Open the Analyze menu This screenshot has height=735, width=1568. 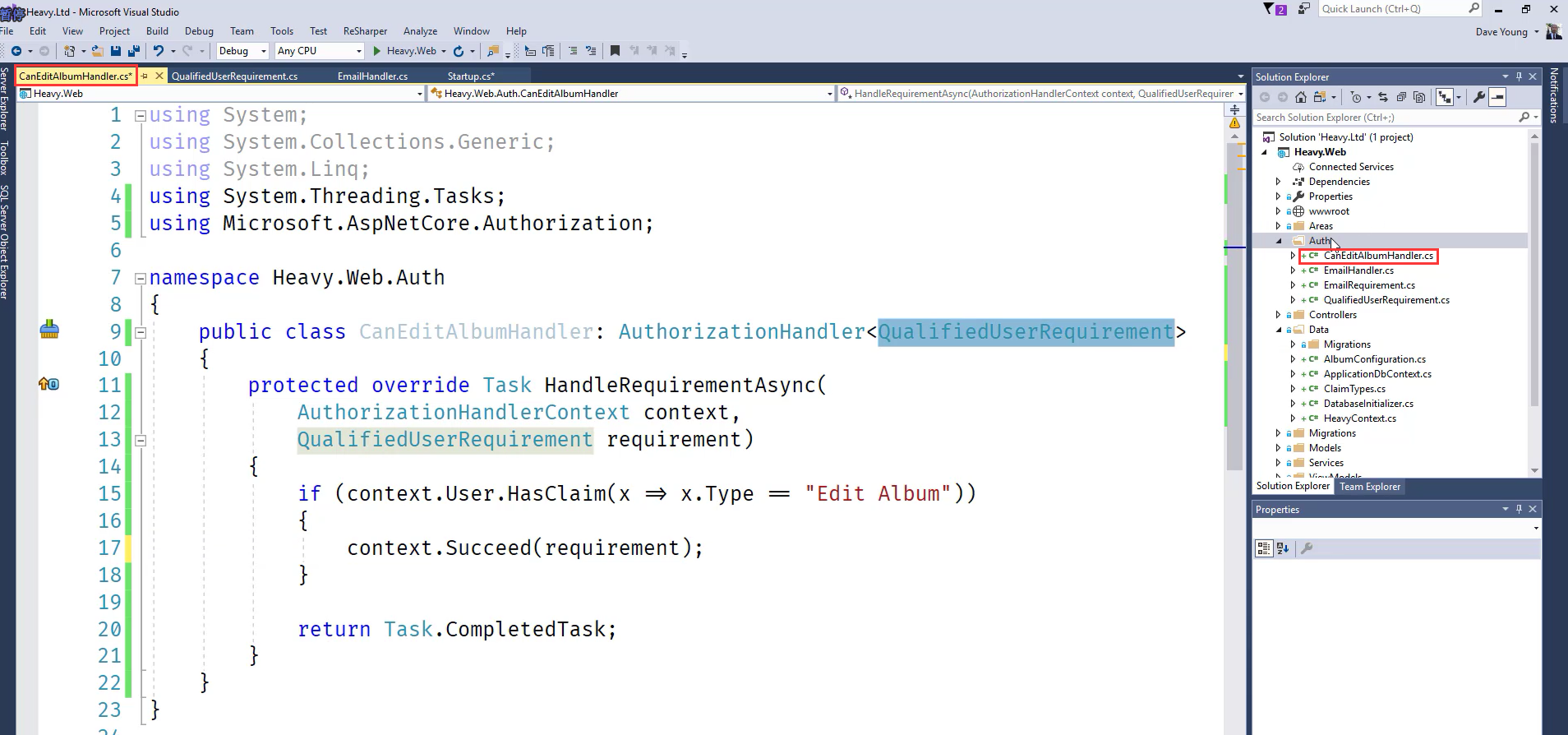tap(420, 31)
